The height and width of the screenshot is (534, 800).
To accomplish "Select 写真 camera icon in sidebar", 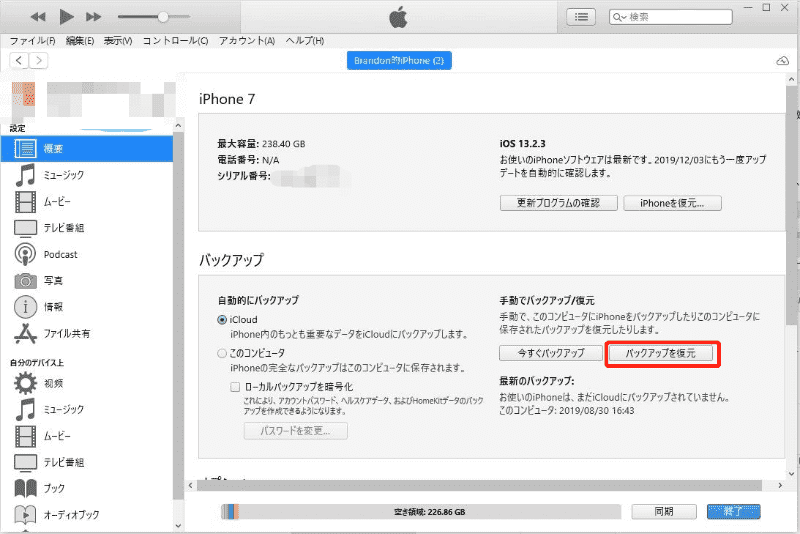I will (x=26, y=281).
